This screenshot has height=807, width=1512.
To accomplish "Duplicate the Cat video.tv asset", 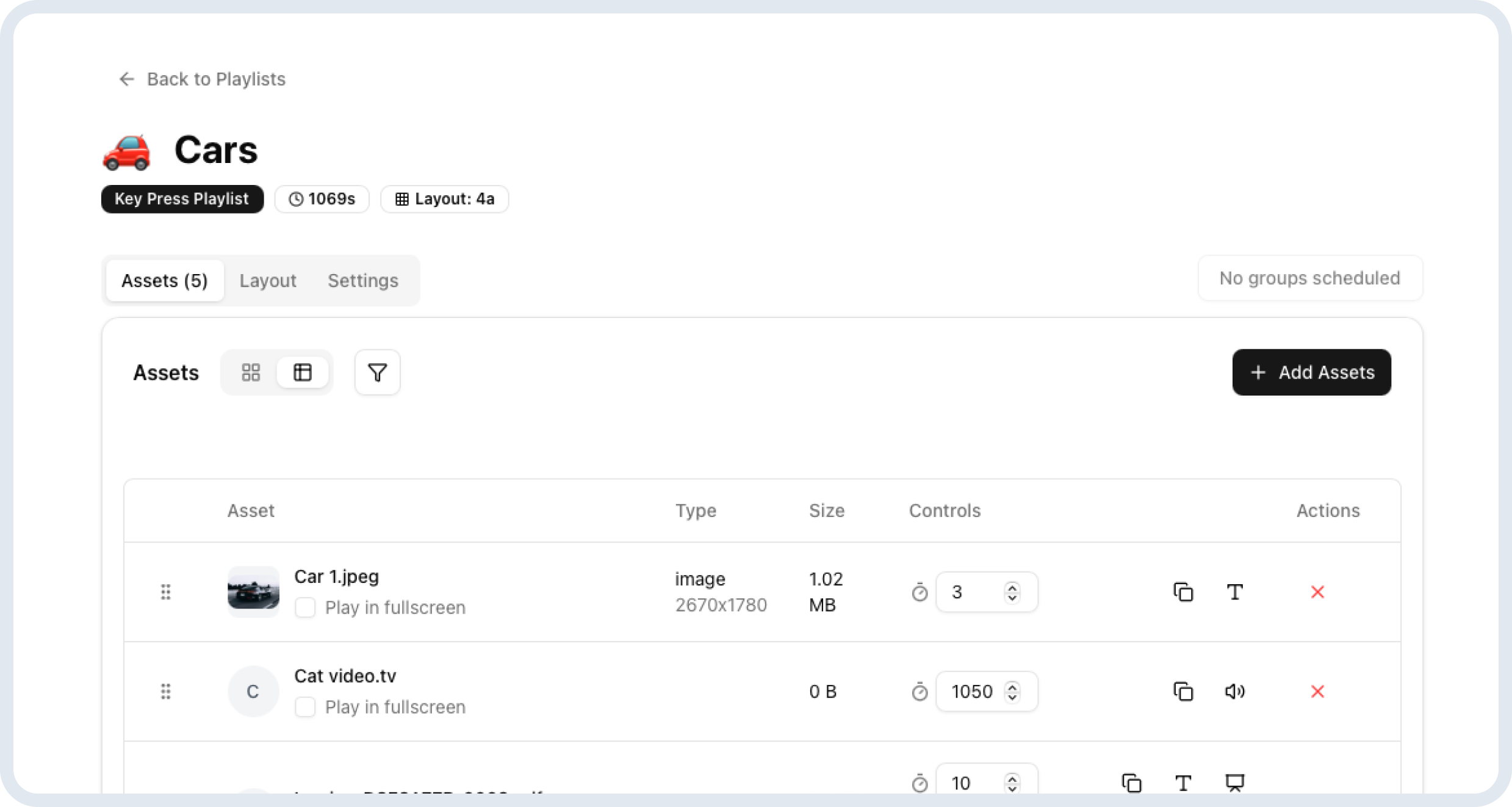I will coord(1183,692).
